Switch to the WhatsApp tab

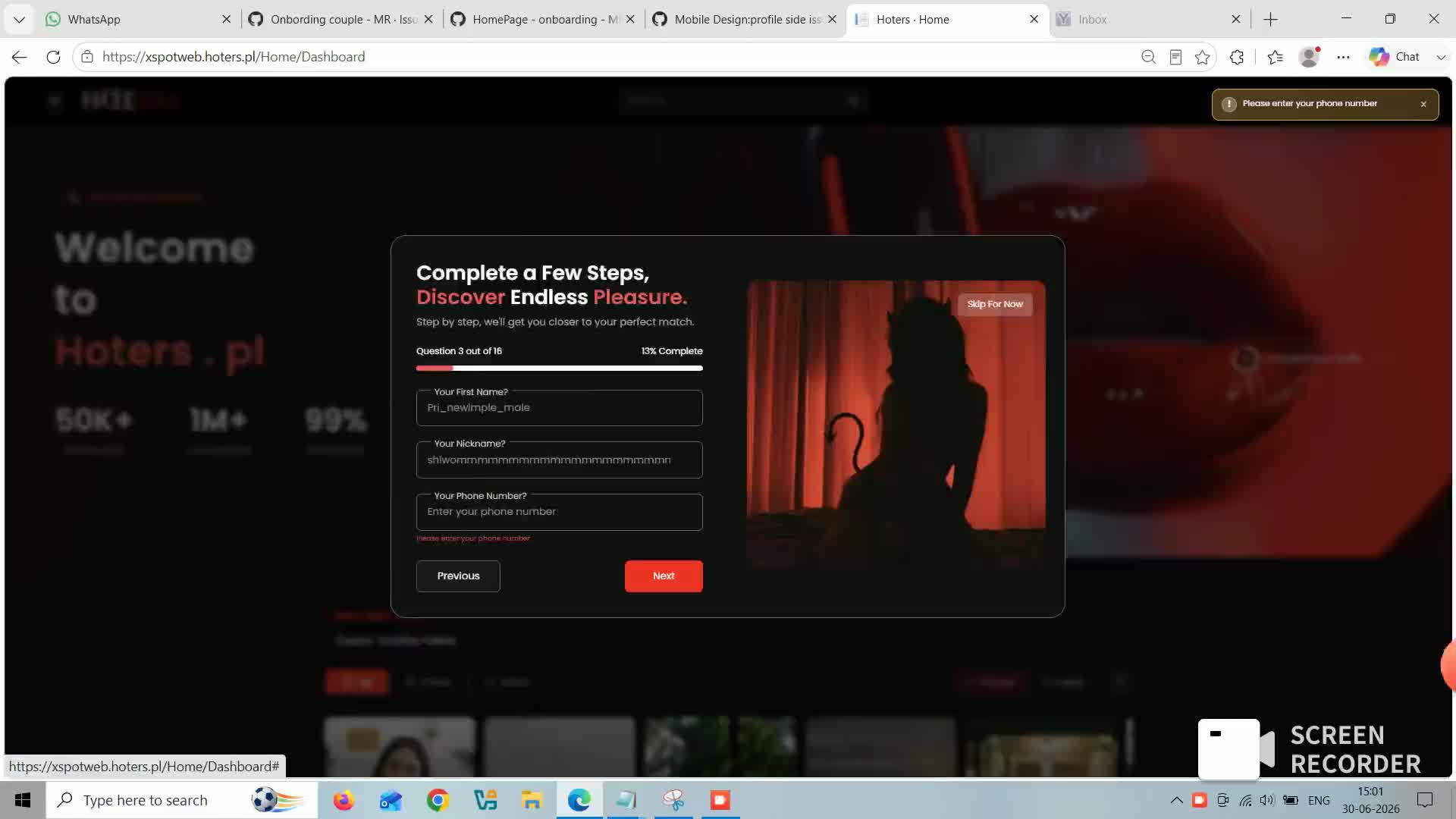point(136,20)
